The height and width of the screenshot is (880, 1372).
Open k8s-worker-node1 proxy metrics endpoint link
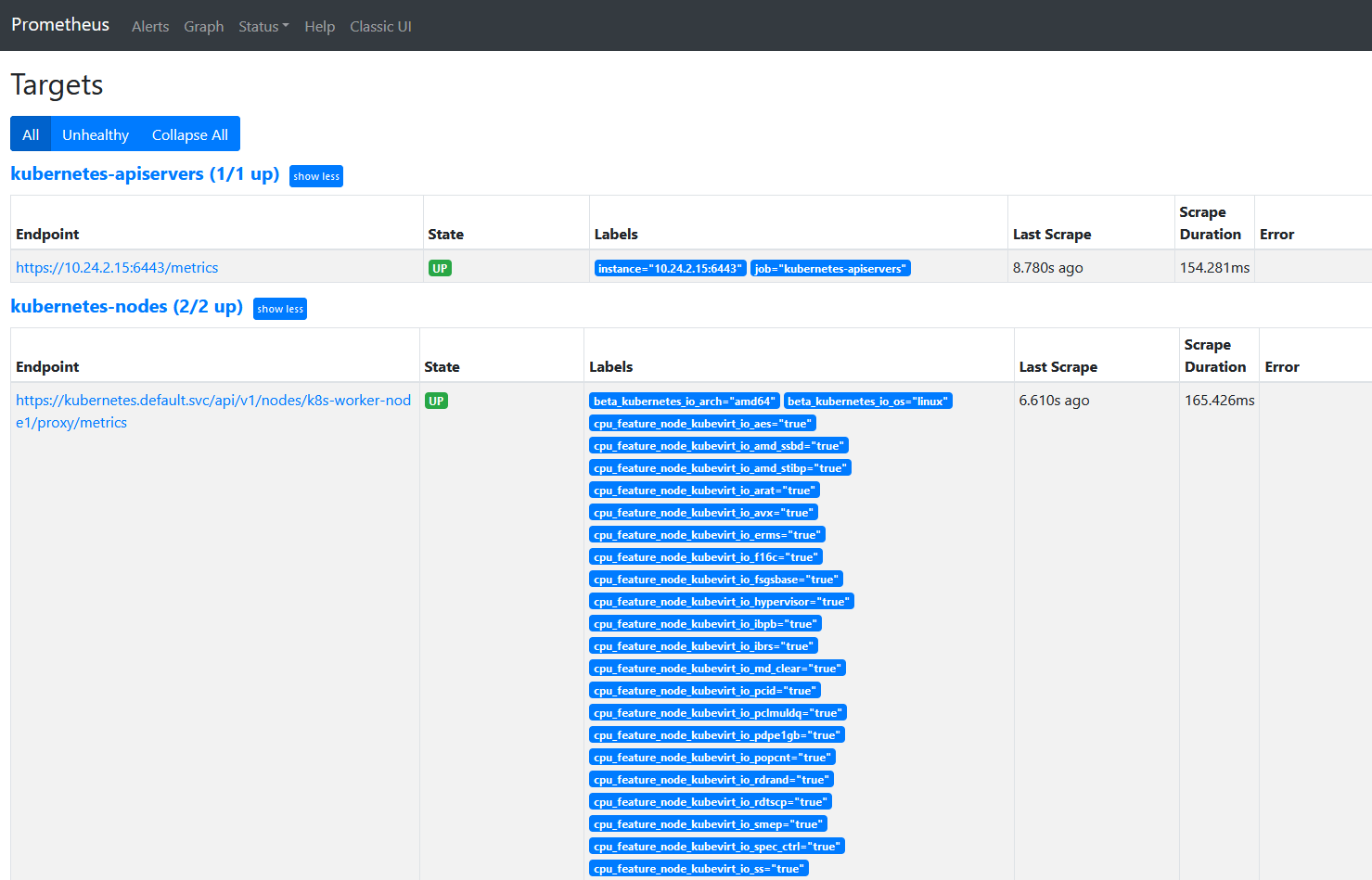(213, 411)
